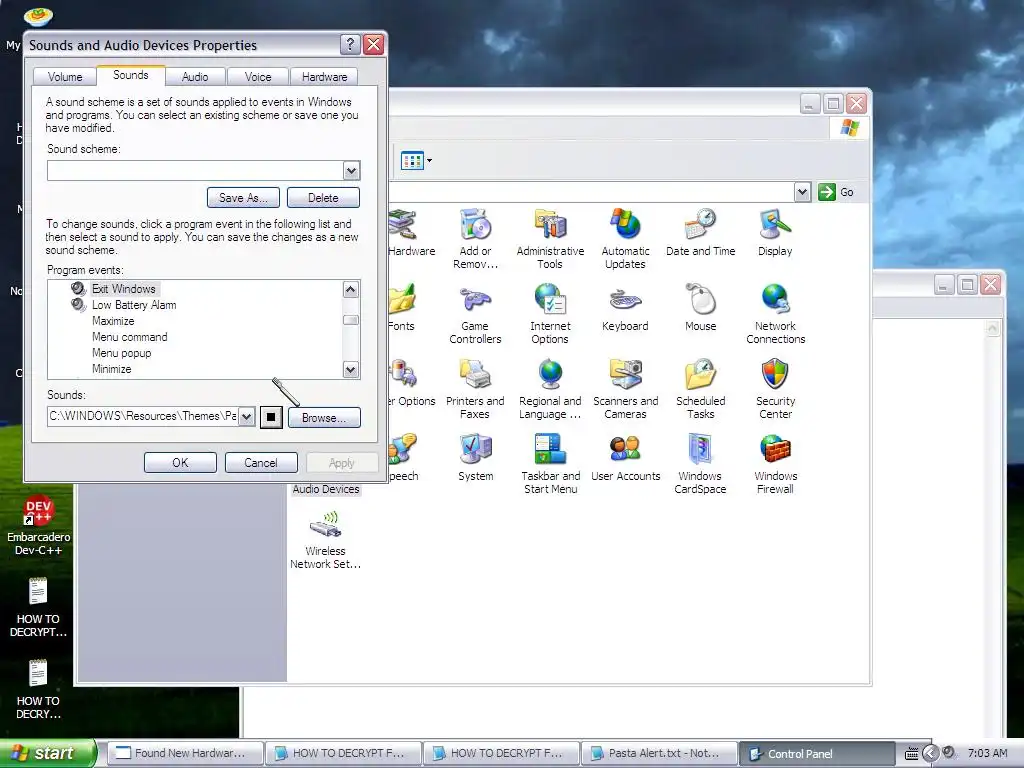Open Windows CardSpace icon
Screen dimensions: 1024x768
pos(700,464)
